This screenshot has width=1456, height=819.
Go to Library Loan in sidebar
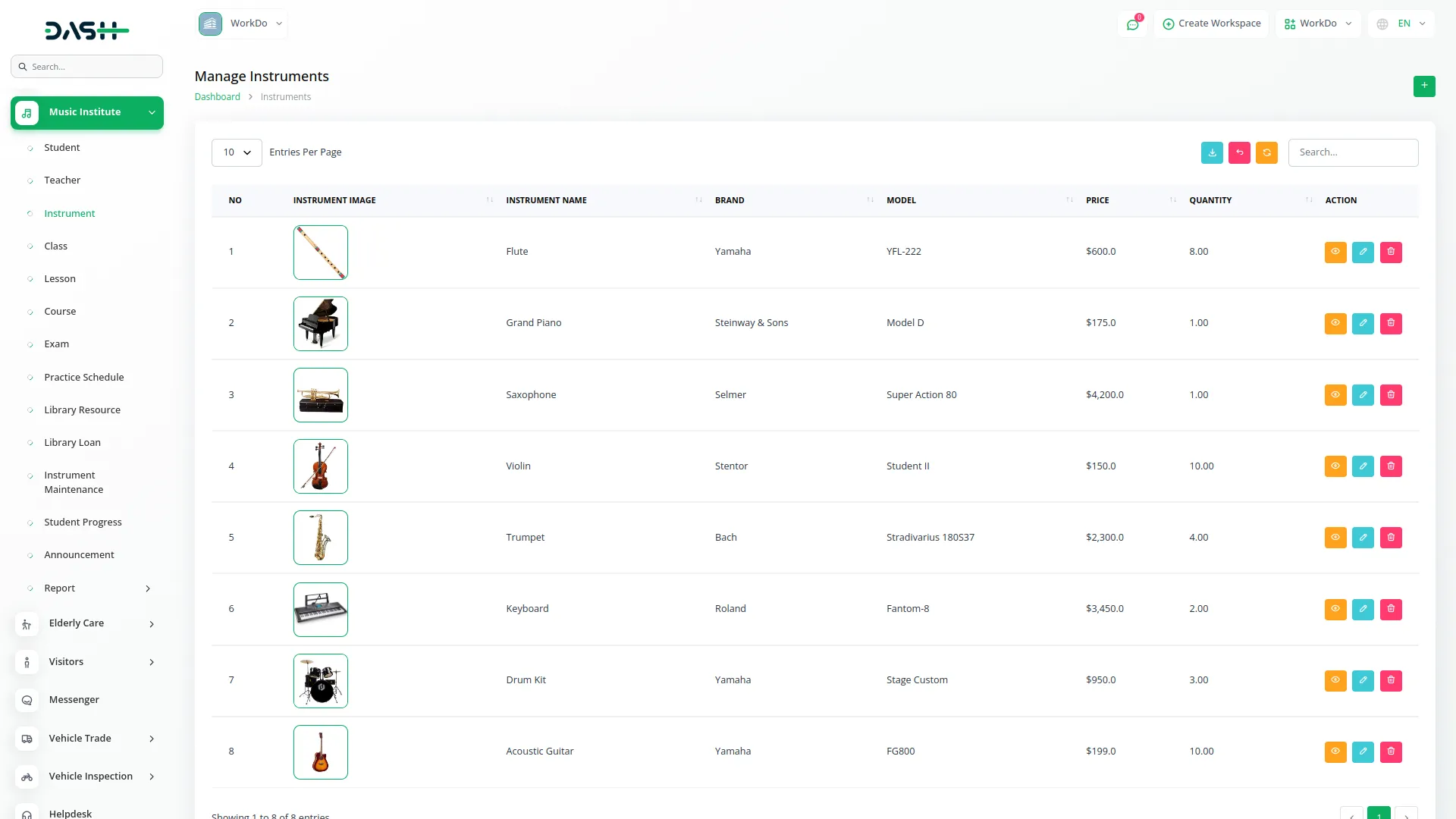click(x=72, y=443)
